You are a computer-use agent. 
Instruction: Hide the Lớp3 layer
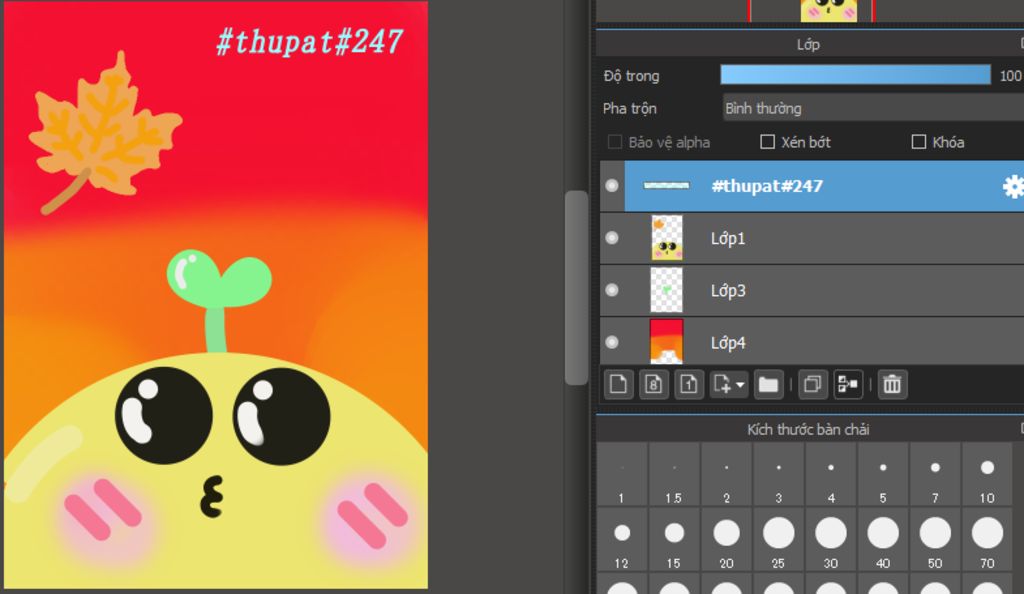[612, 290]
